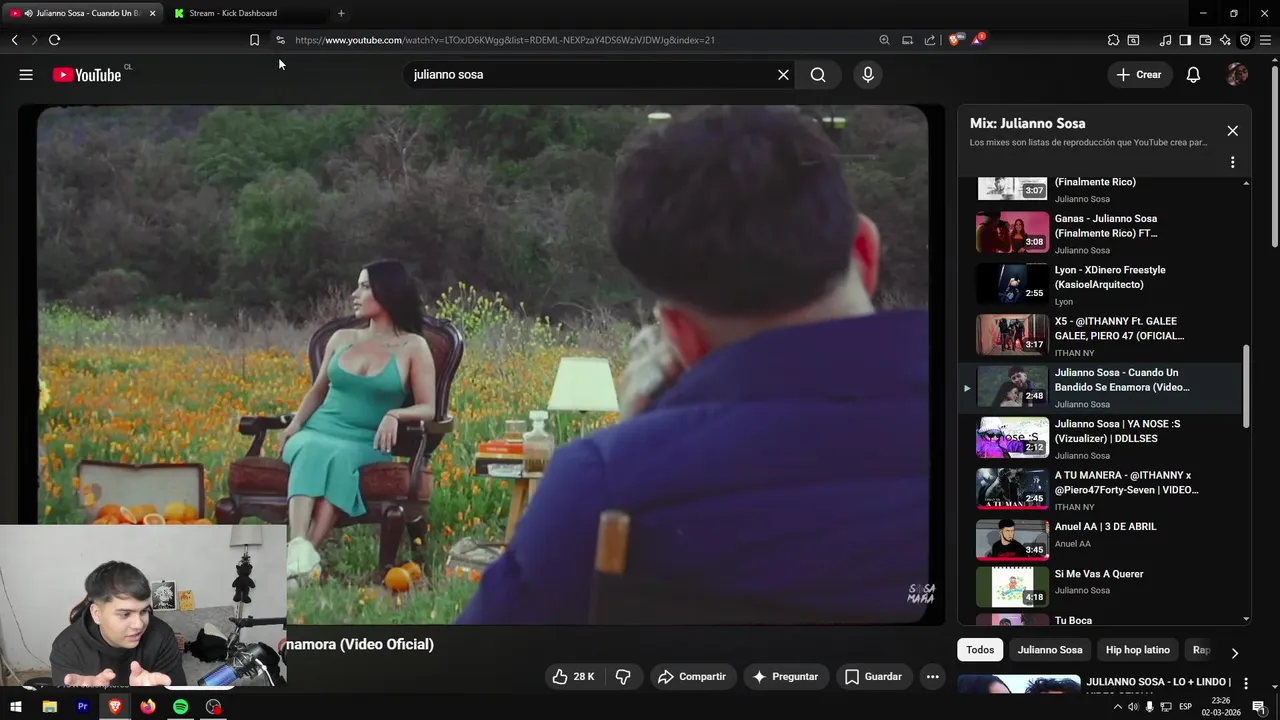1280x720 pixels.
Task: Open the browser main menu
Action: 1265,40
